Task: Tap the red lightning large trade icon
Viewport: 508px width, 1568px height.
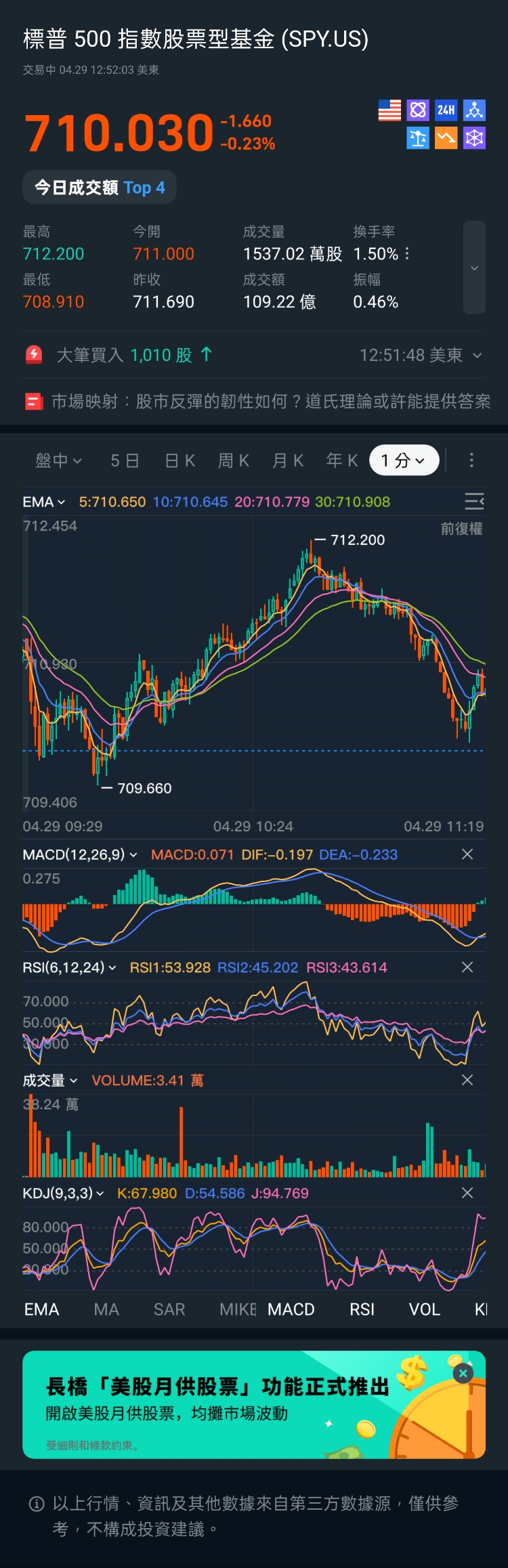Action: point(34,355)
